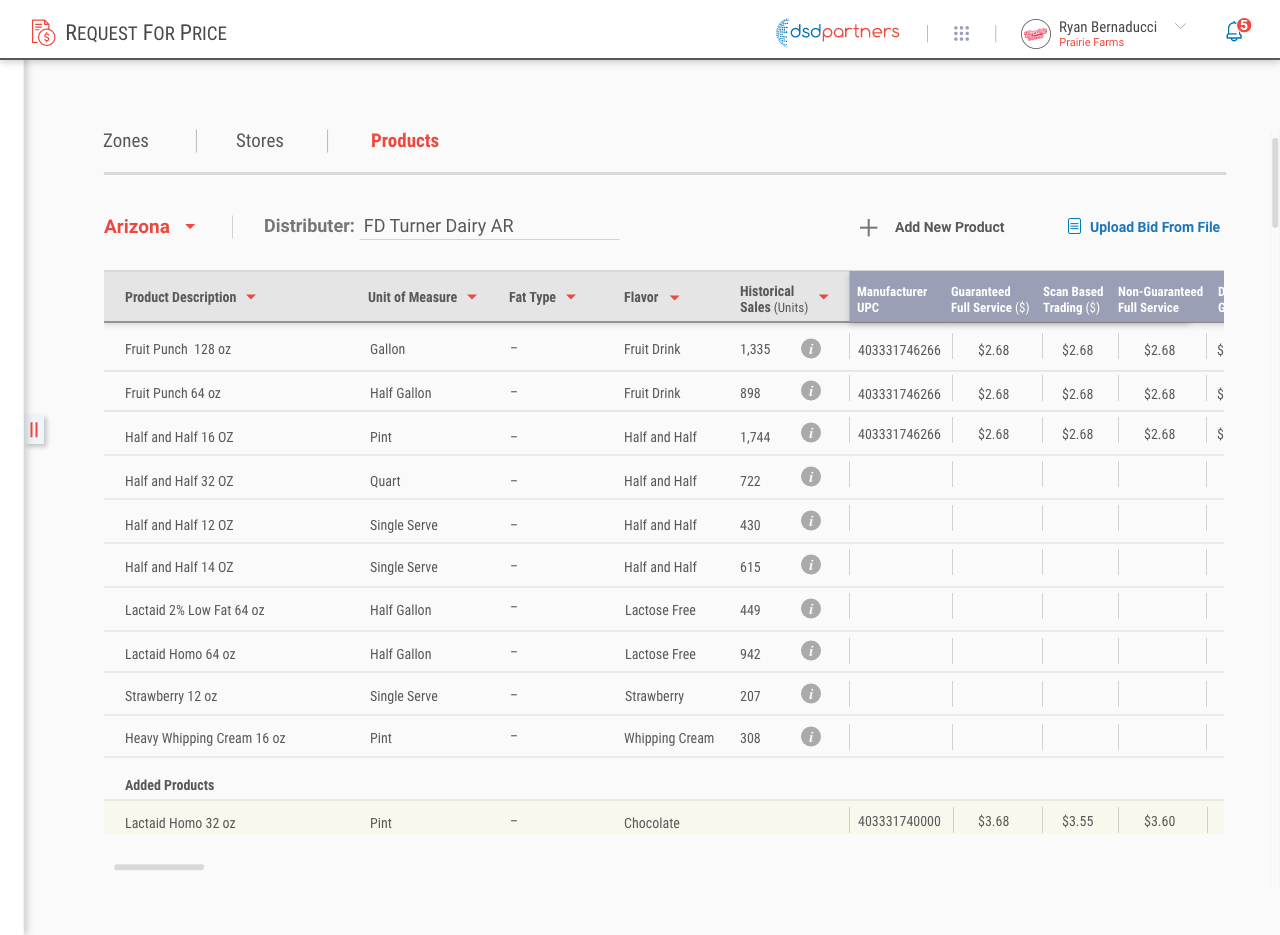Image resolution: width=1280 pixels, height=935 pixels.
Task: Open the Product Description column filter arrow
Action: click(x=251, y=297)
